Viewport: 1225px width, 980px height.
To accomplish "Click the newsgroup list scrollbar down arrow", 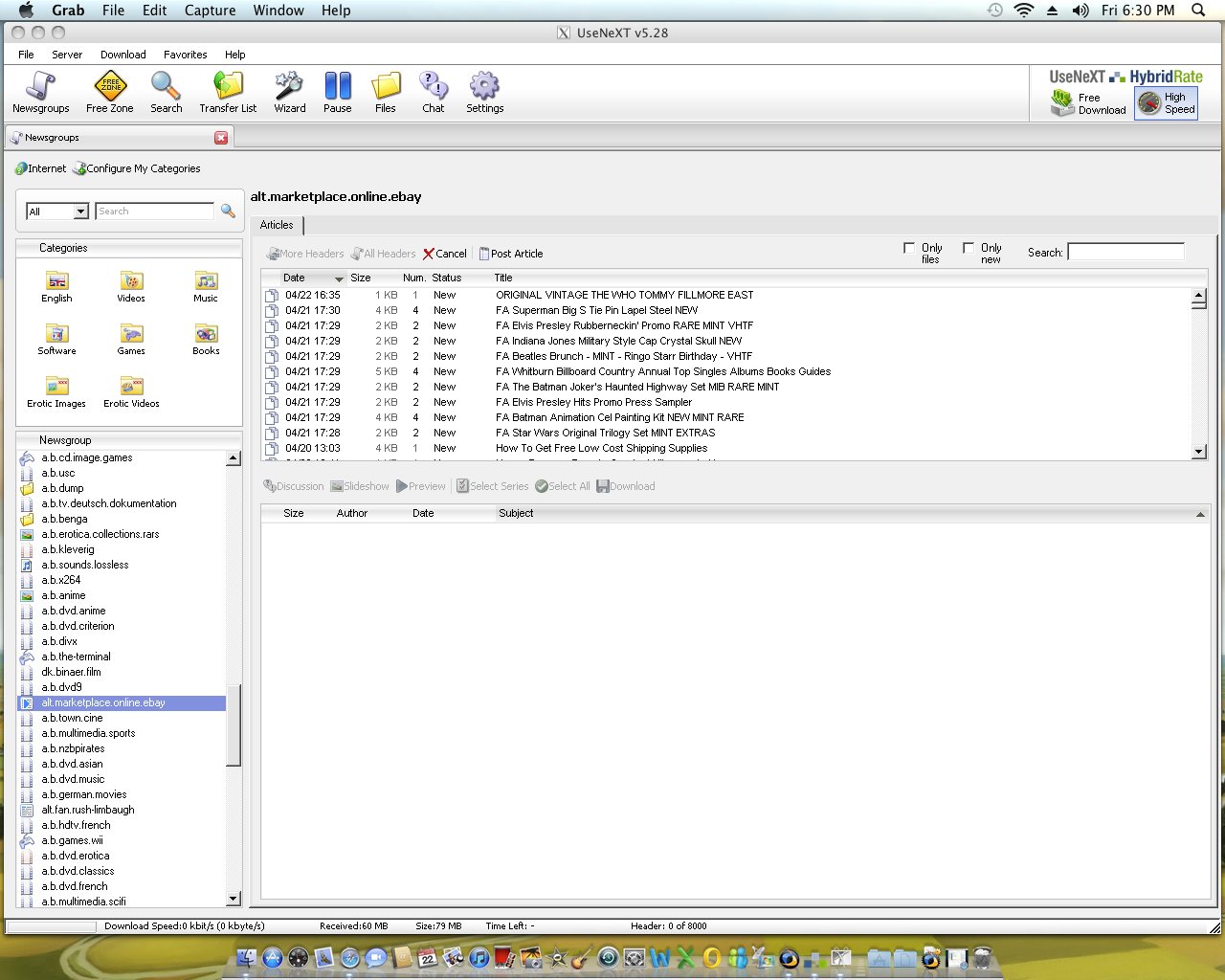I will [x=234, y=899].
